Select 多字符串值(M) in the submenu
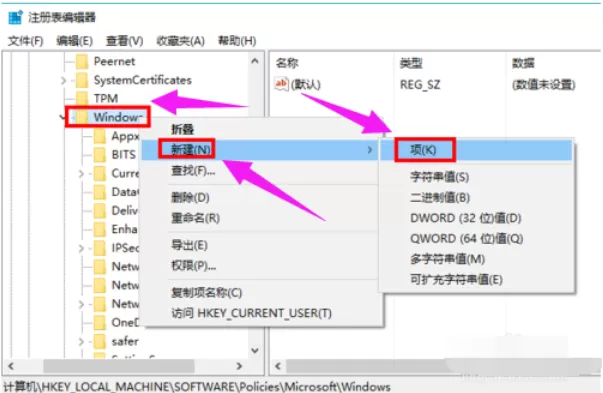 [x=476, y=259]
